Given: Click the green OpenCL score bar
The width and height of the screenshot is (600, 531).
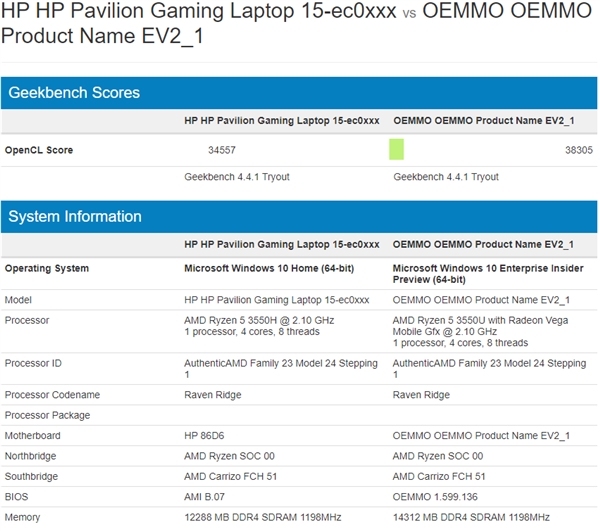Looking at the screenshot, I should (396, 150).
